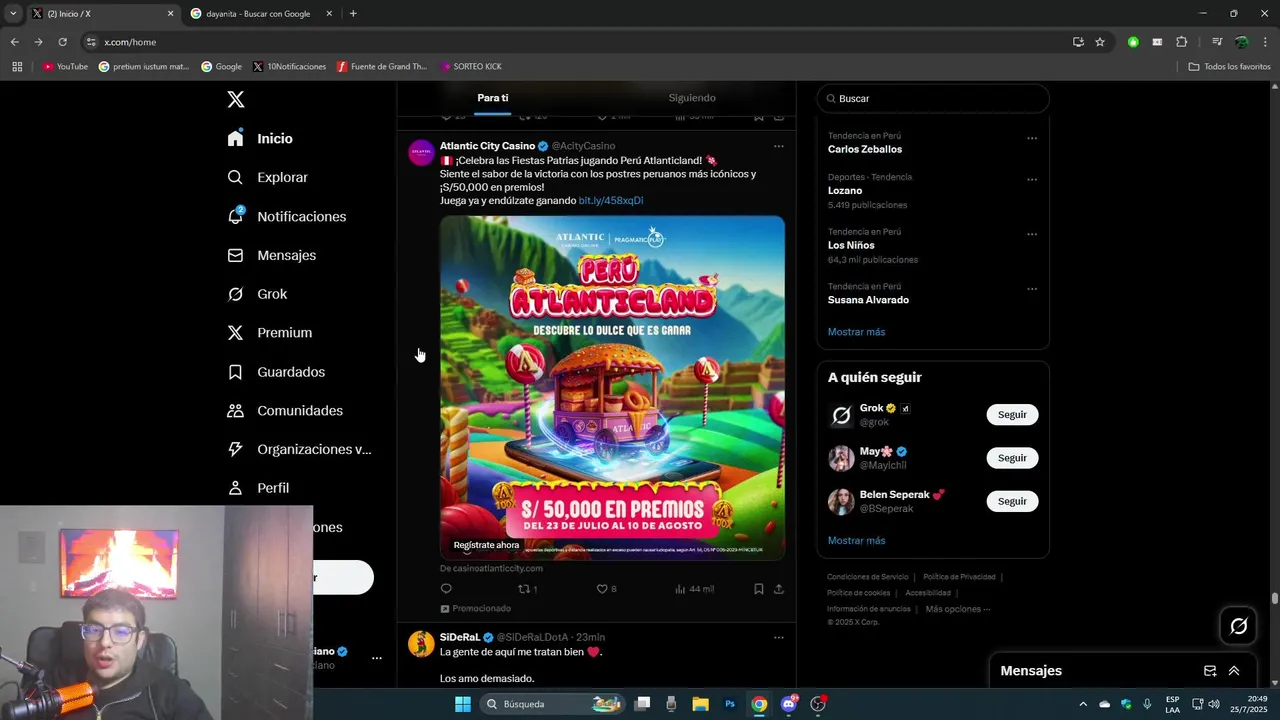Open more options on the SiDeRaL post
Screen dimensions: 1280x720
[x=779, y=637]
